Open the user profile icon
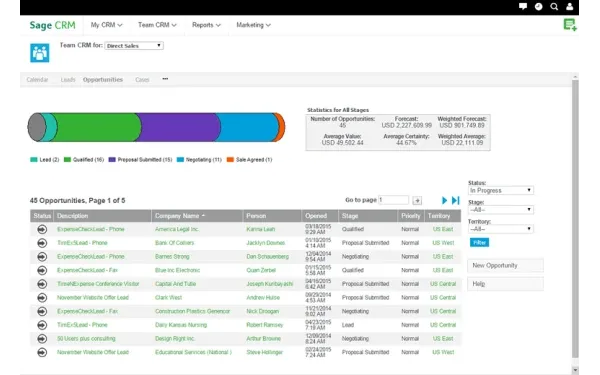The image size is (600, 375). (570, 7)
